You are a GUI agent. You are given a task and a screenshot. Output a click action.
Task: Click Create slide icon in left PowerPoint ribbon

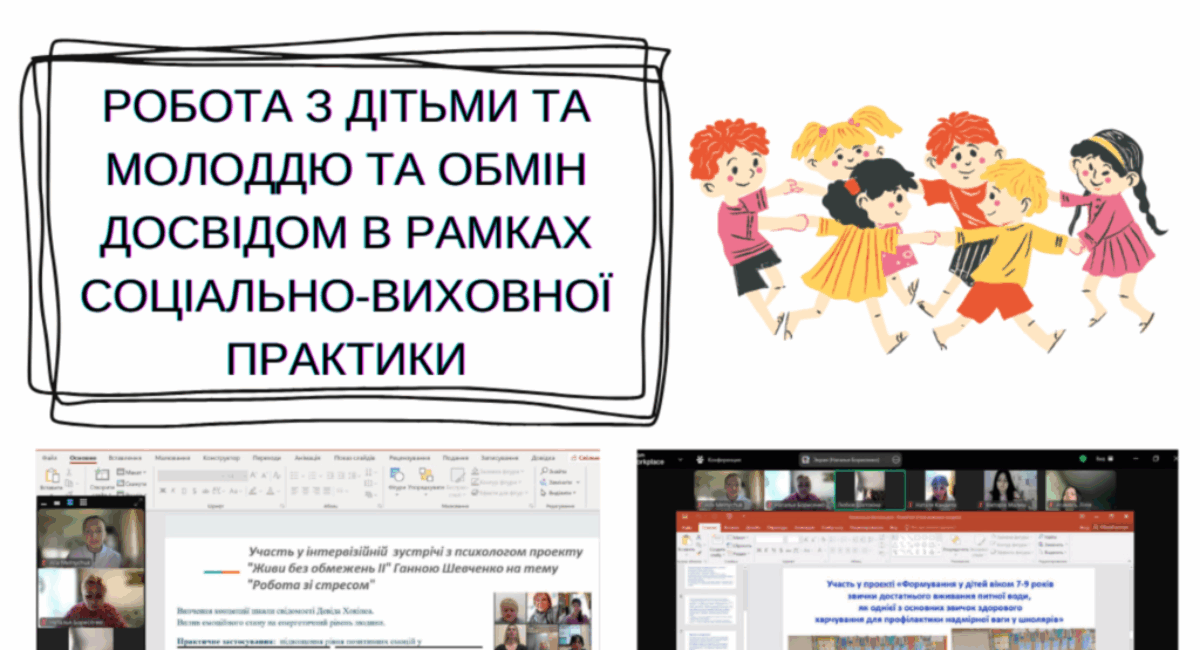click(101, 477)
